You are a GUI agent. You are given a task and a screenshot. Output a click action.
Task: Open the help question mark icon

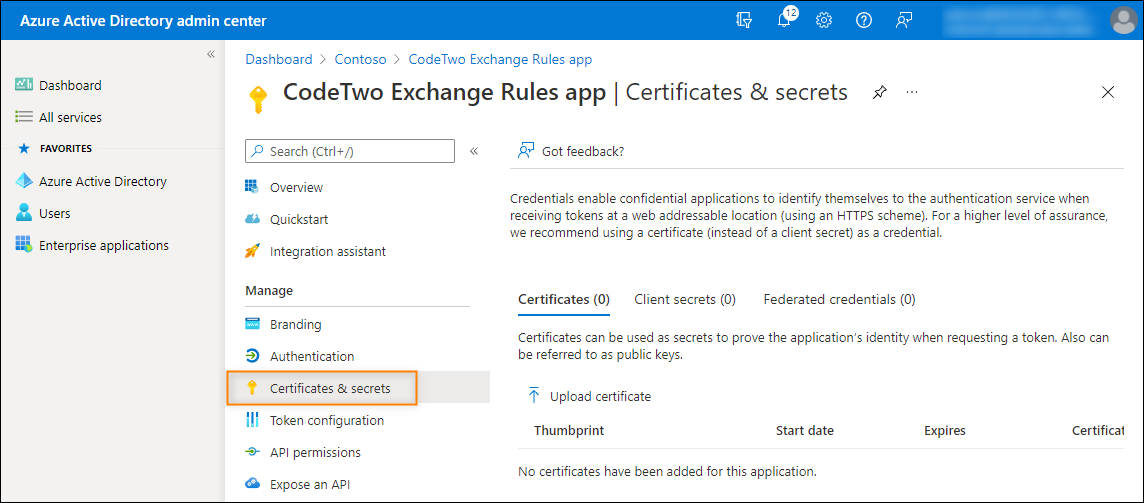(x=864, y=20)
